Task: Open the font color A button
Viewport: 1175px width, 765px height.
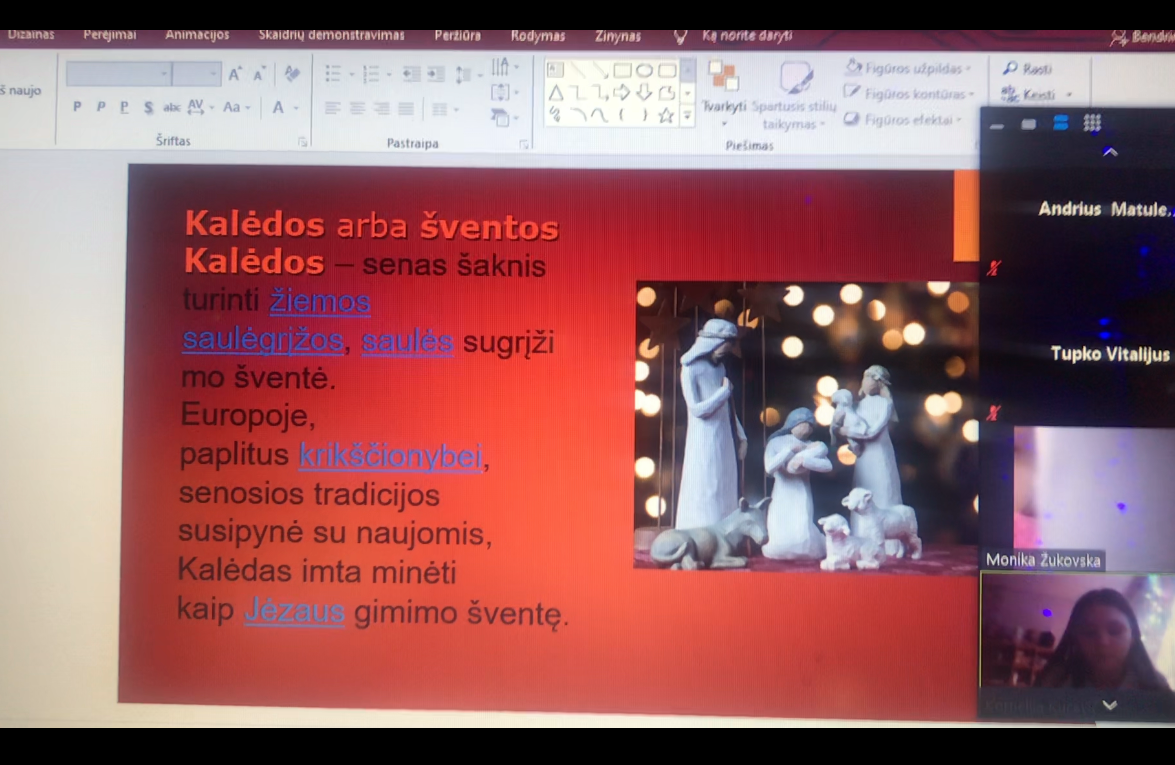Action: [279, 107]
